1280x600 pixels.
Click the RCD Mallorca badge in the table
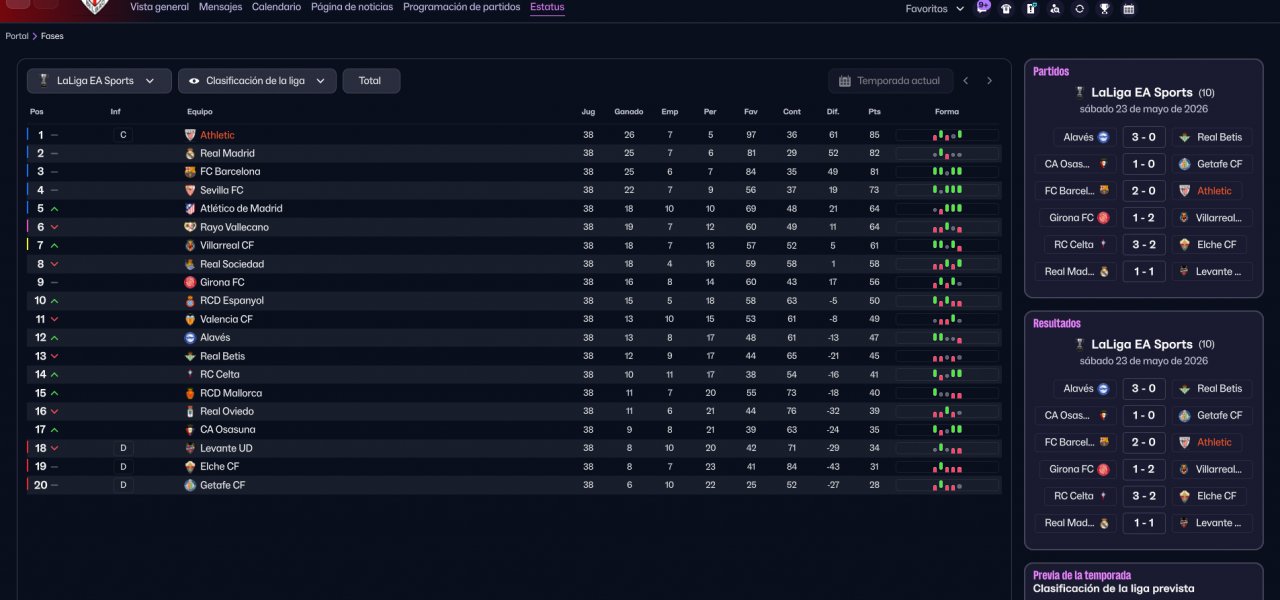tap(190, 393)
